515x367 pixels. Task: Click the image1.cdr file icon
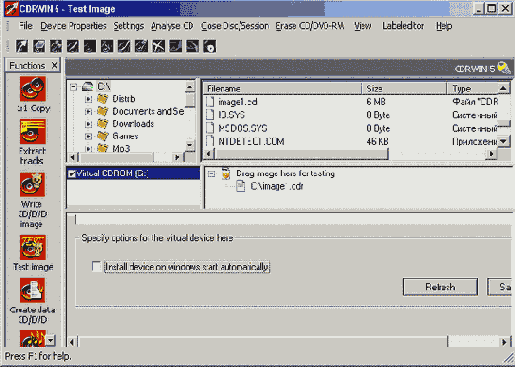point(210,102)
